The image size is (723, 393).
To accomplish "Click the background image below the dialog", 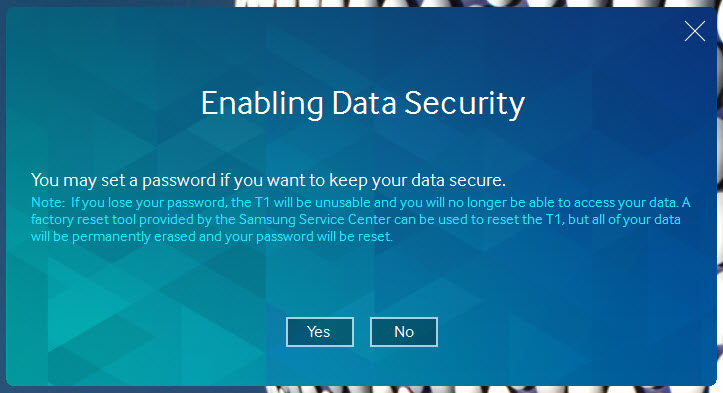I will 493,390.
